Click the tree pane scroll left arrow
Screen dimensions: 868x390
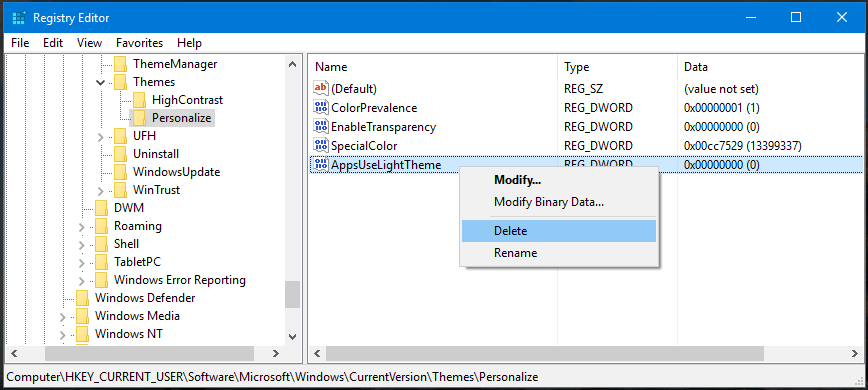coord(14,353)
